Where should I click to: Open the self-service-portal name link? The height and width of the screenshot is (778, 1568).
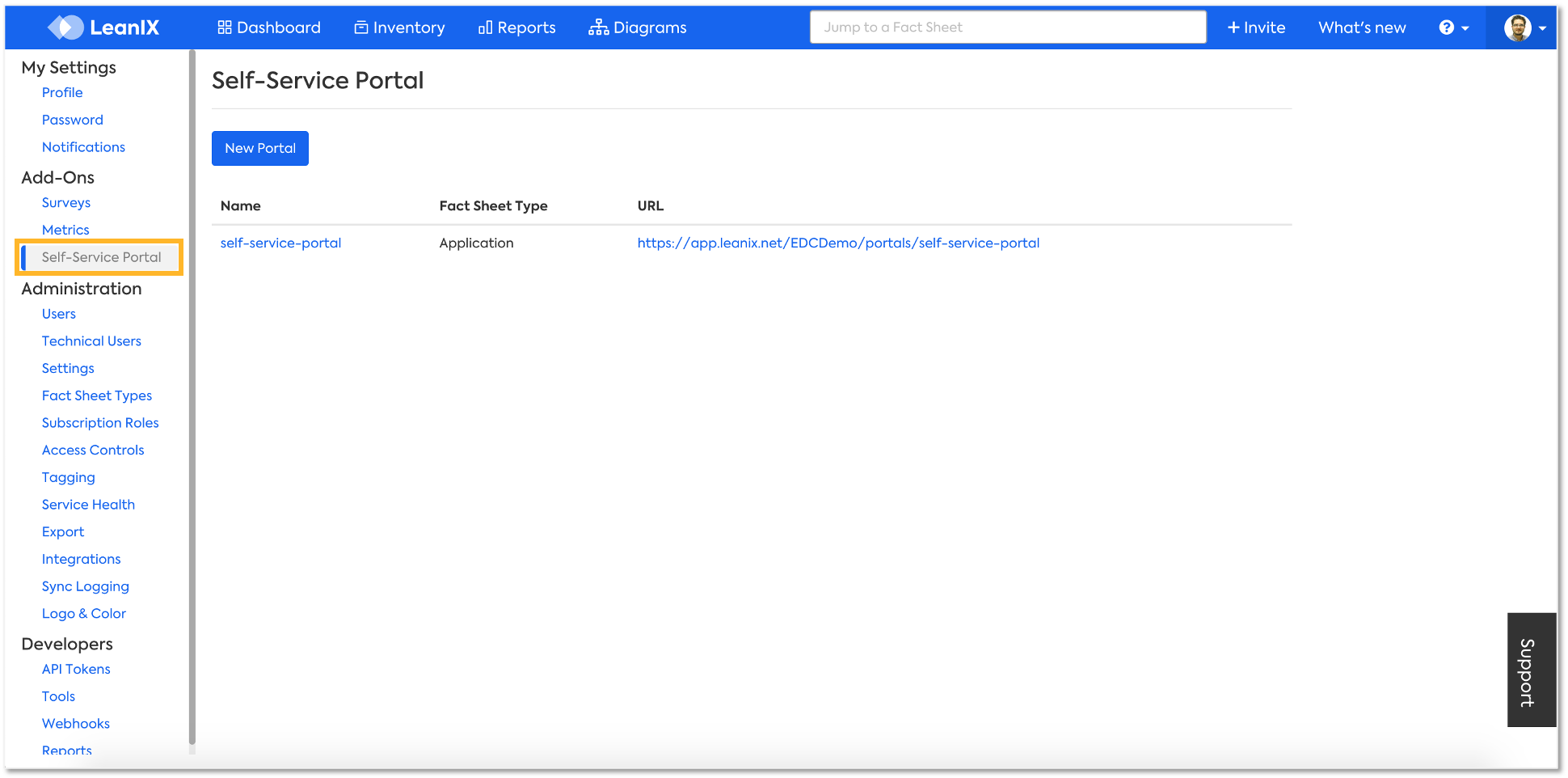point(280,243)
